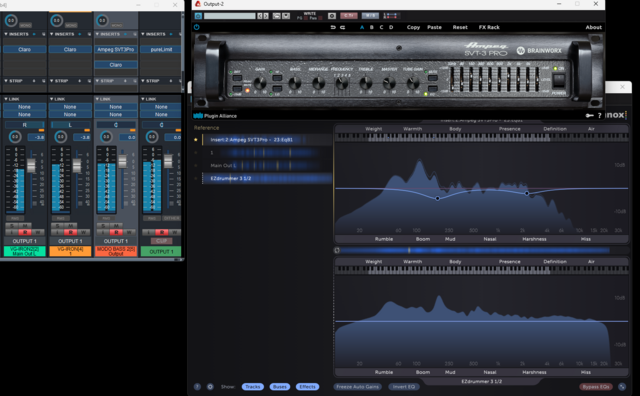Viewport: 640px width, 396px height.
Task: Open the settings gear in the EQ plugin footer
Action: [x=210, y=387]
